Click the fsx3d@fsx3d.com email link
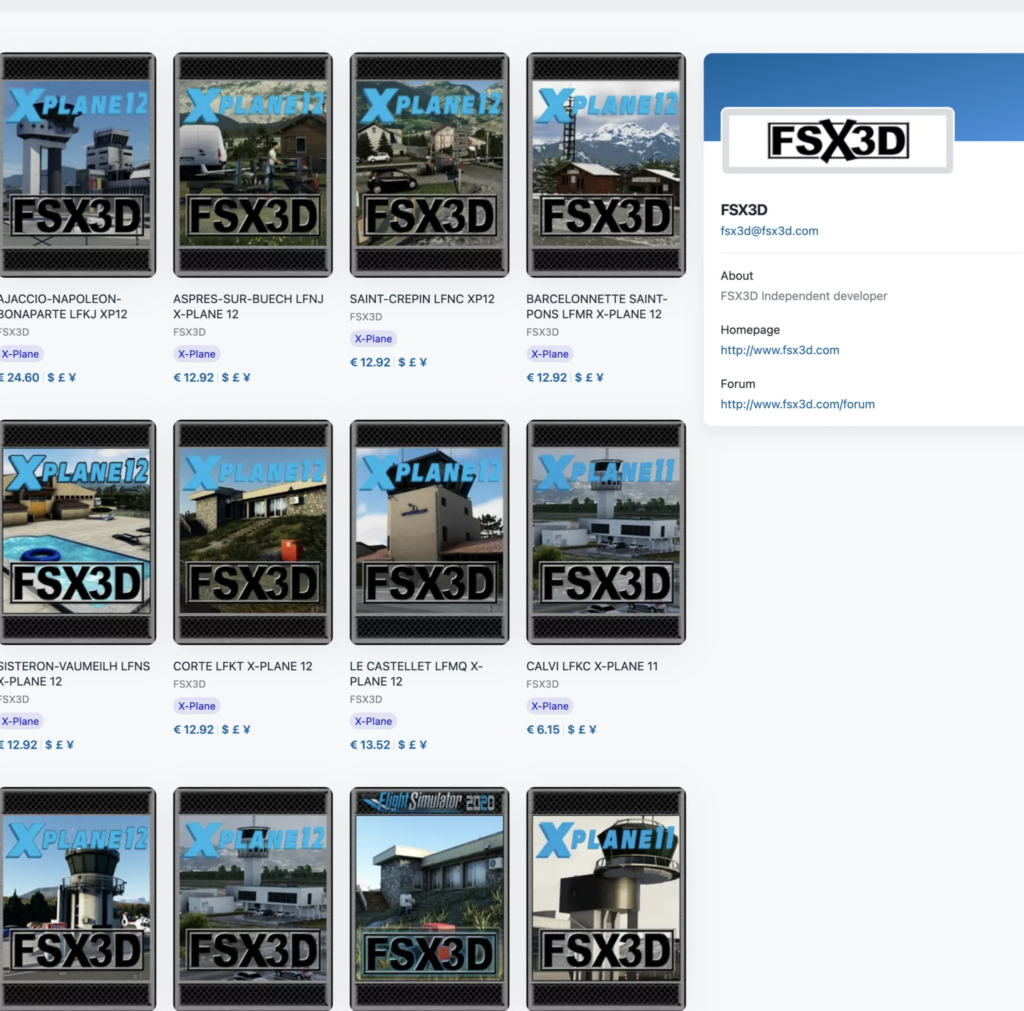This screenshot has width=1024, height=1011. (x=769, y=231)
